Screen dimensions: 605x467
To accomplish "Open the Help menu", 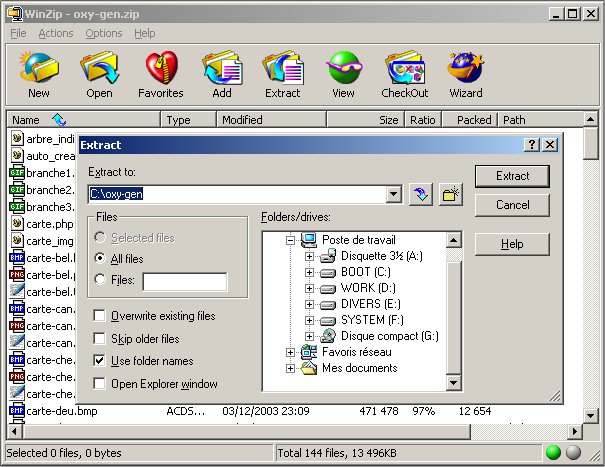I will click(145, 34).
